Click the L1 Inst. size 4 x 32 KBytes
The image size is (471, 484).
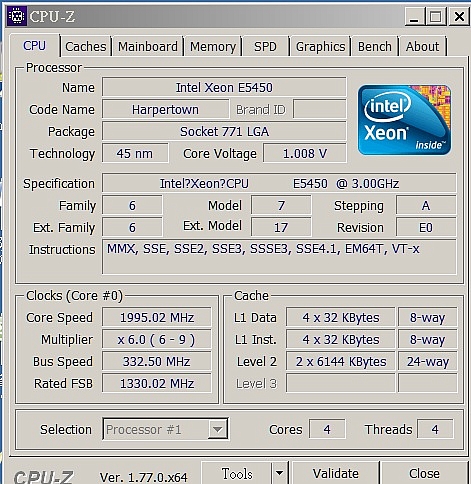click(341, 339)
